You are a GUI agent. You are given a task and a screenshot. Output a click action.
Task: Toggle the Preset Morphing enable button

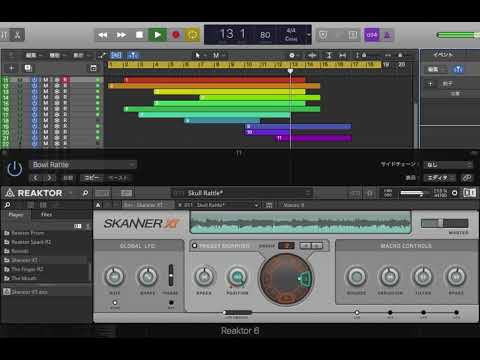194,246
